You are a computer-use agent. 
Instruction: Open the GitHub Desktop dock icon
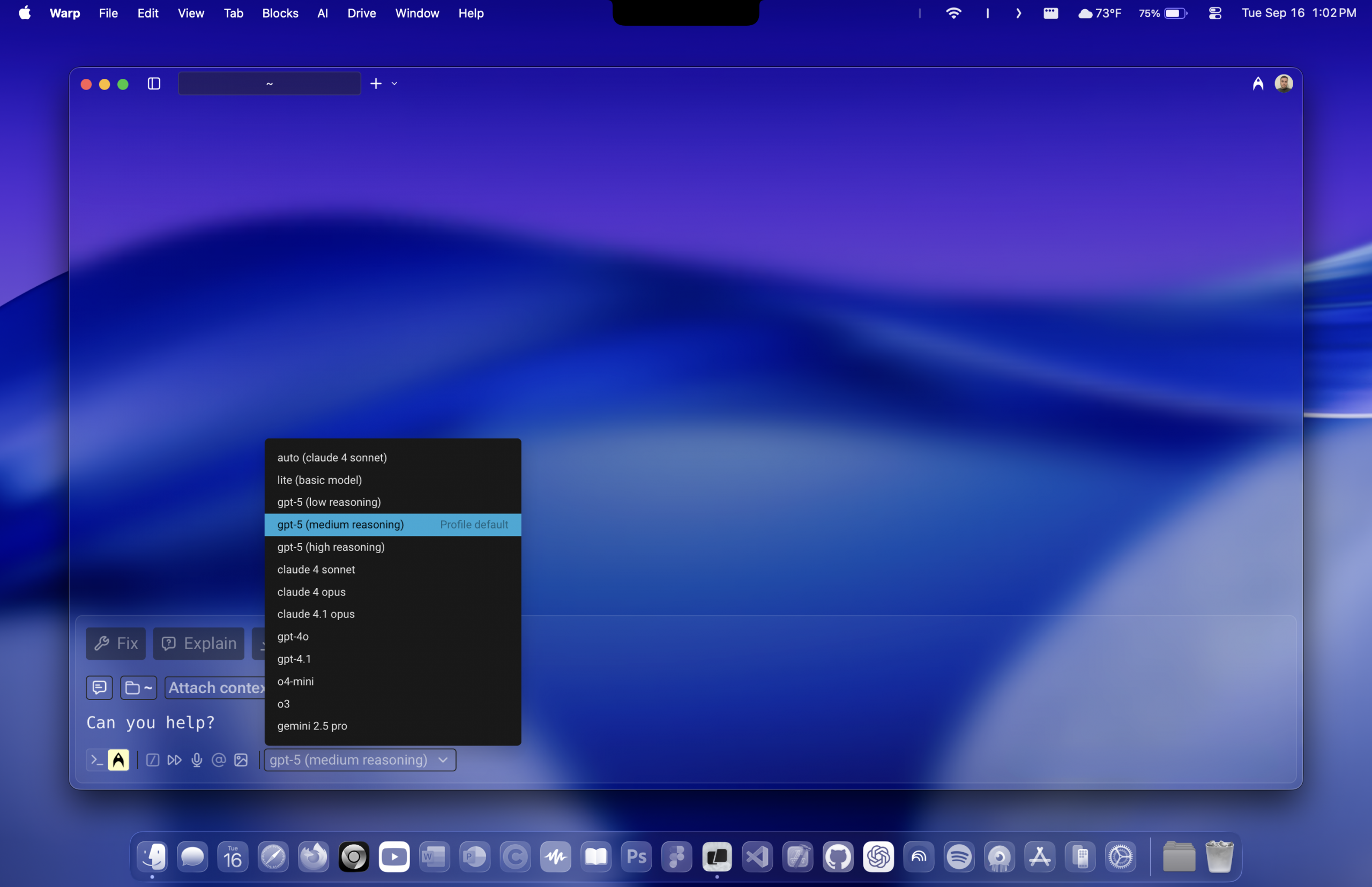[838, 856]
